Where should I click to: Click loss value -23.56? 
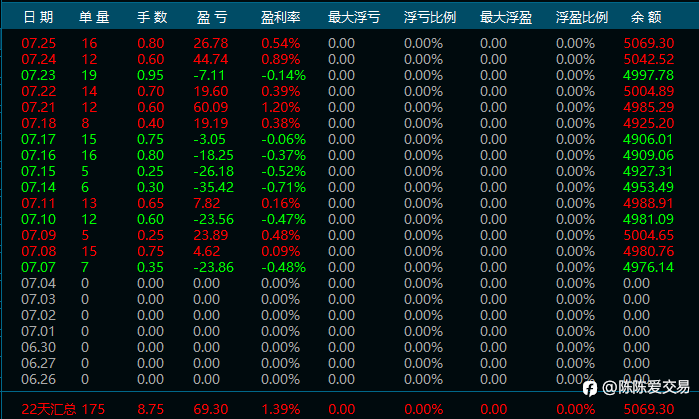(214, 219)
